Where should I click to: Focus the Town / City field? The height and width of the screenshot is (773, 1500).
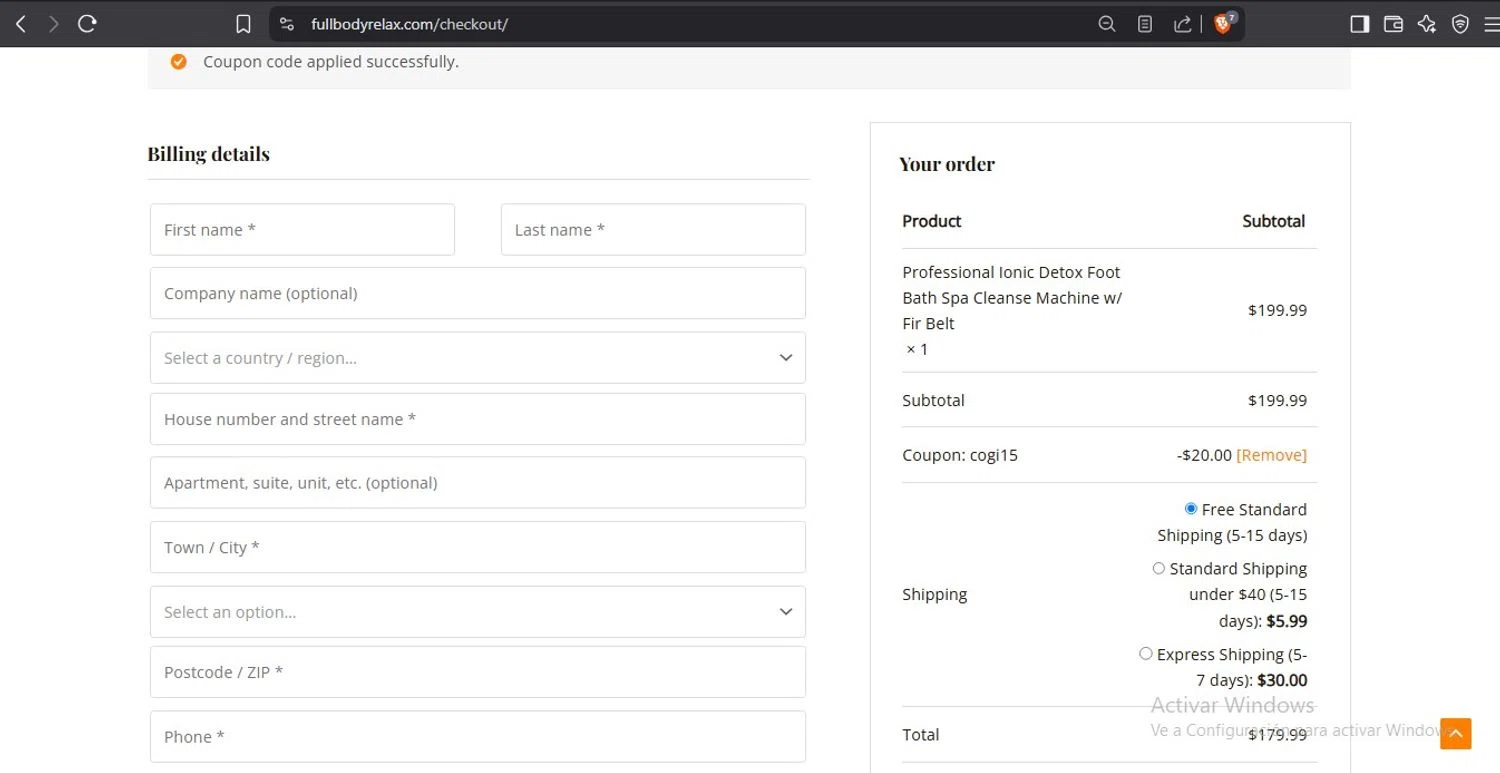(x=478, y=547)
